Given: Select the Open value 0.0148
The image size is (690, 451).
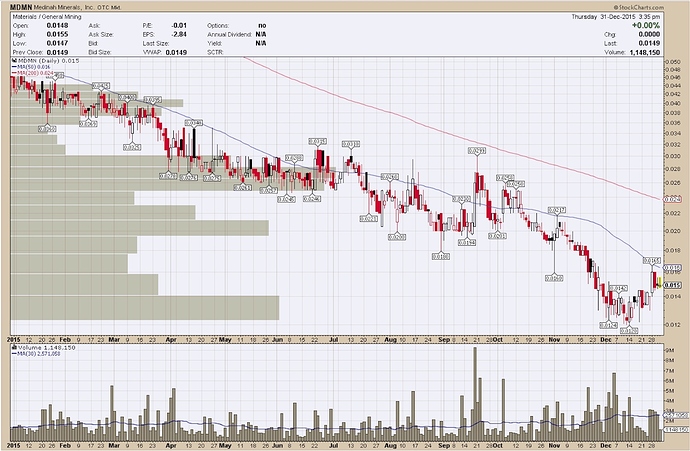Looking at the screenshot, I should [57, 26].
